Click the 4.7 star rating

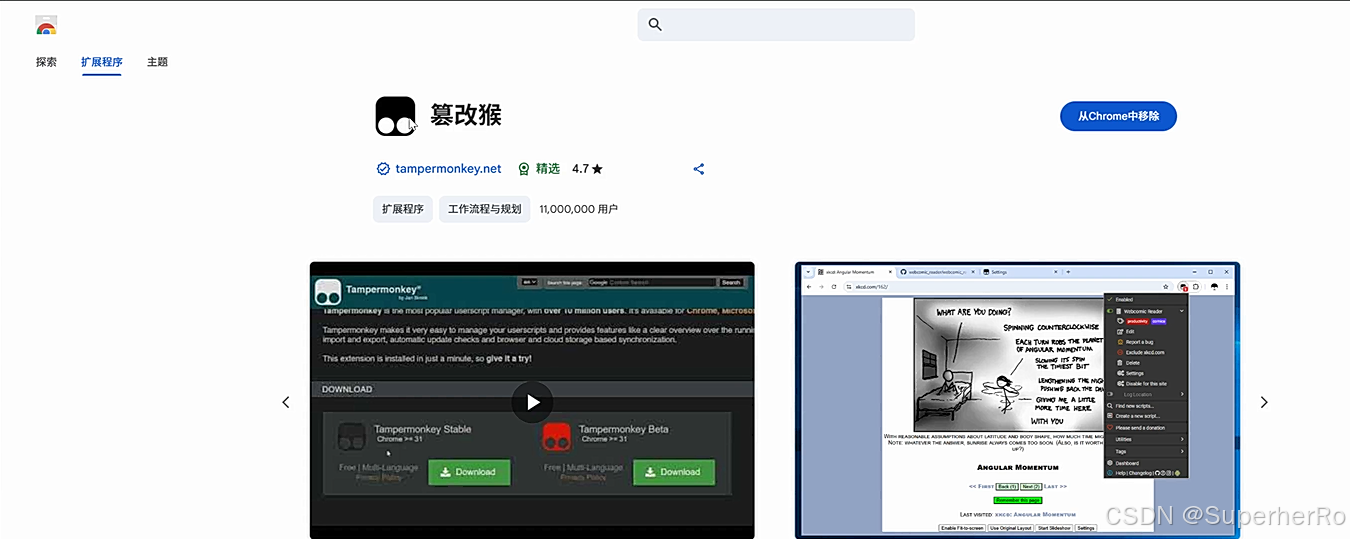587,169
